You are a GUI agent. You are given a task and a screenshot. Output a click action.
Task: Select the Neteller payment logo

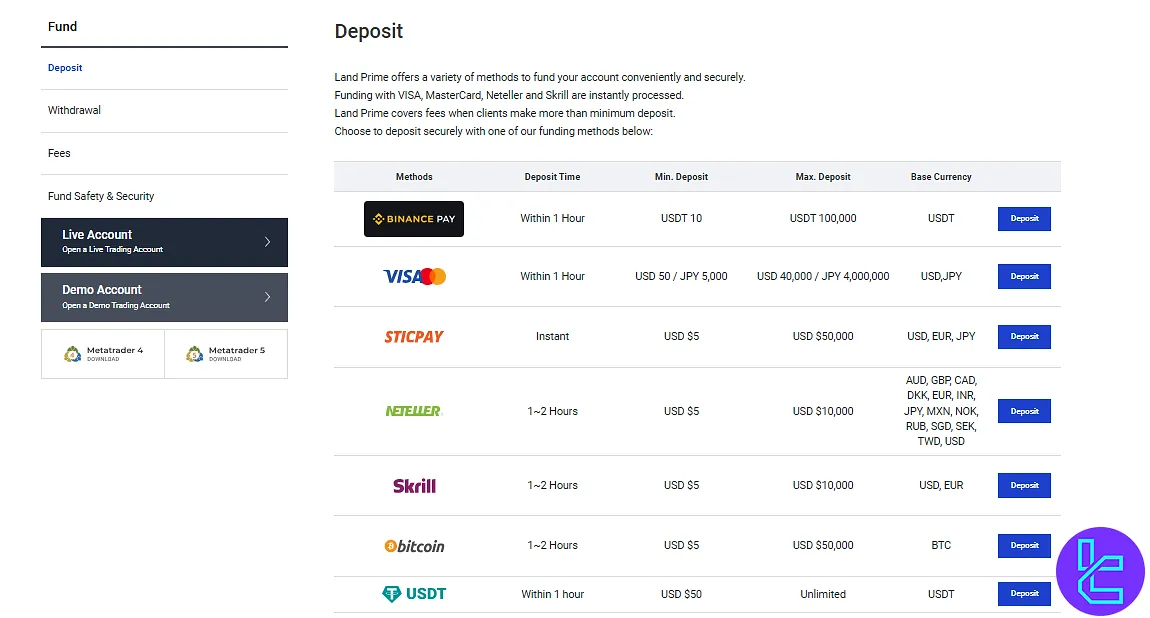[413, 410]
